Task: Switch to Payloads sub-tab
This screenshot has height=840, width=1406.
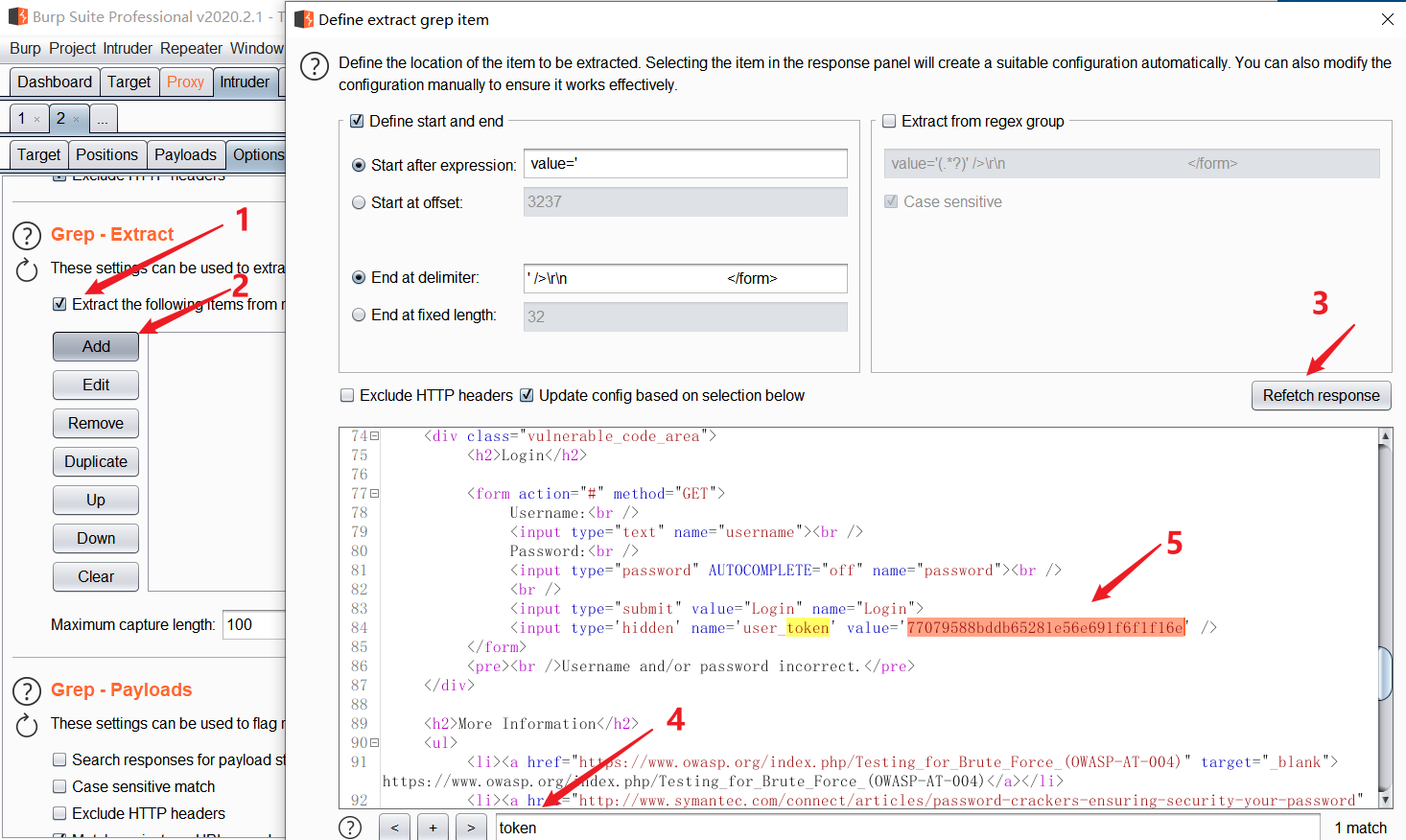Action: click(x=185, y=154)
